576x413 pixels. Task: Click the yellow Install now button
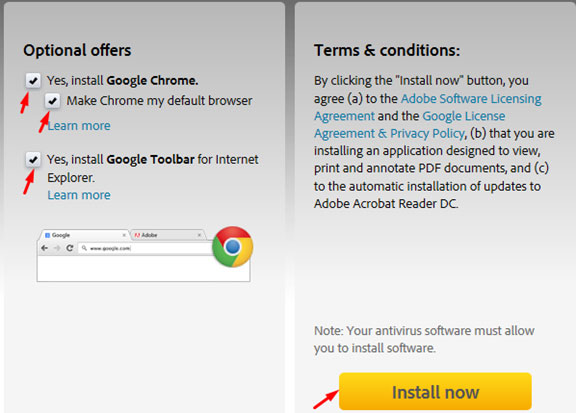tap(435, 391)
